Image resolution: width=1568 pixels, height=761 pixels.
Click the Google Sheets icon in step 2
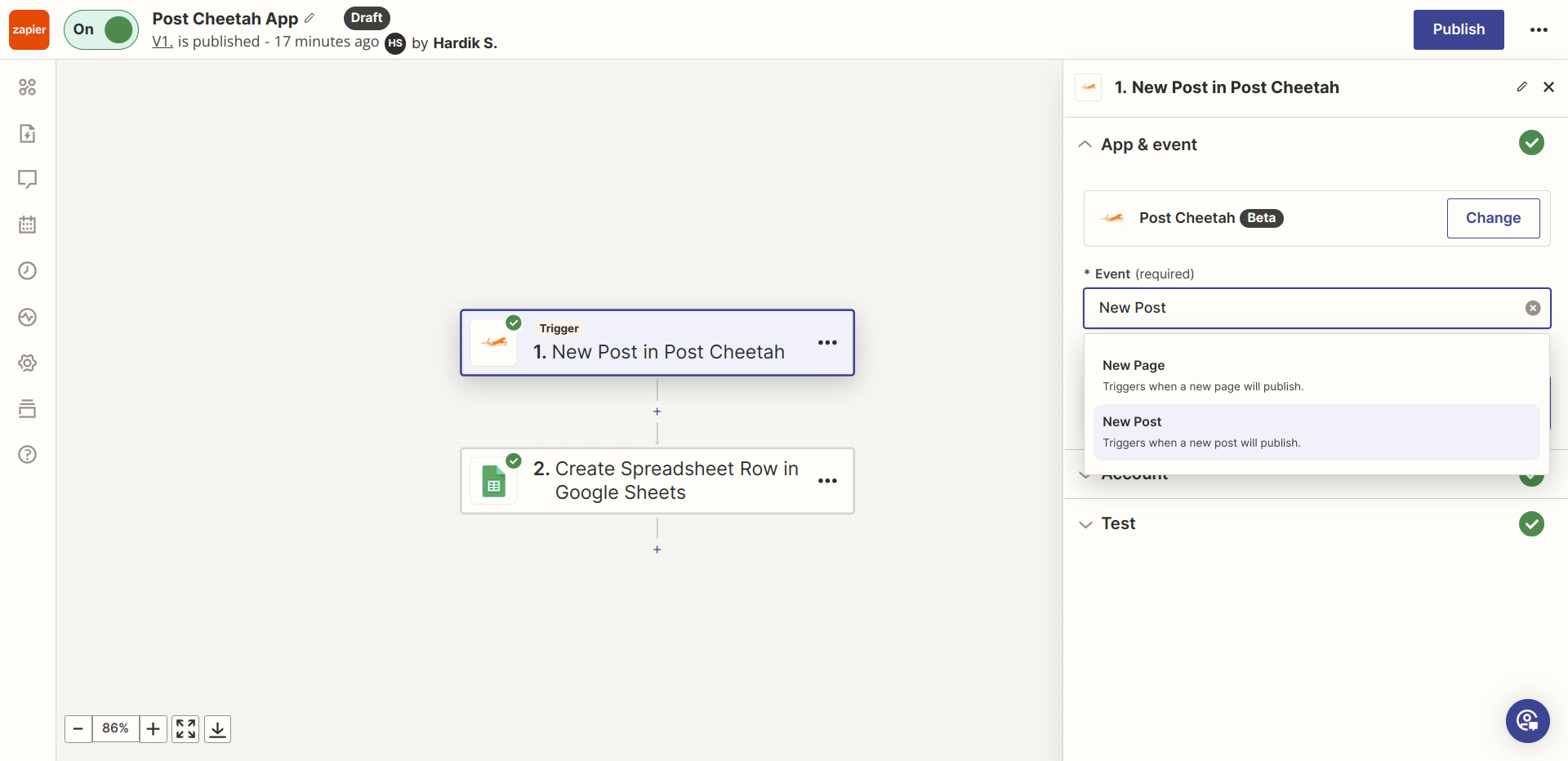tap(494, 481)
